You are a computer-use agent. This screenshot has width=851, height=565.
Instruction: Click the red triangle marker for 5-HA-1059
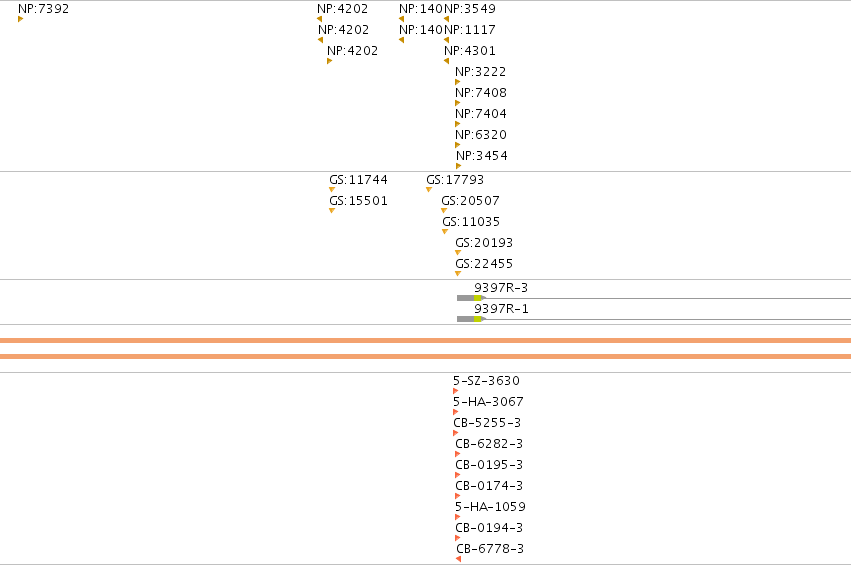pyautogui.click(x=458, y=517)
